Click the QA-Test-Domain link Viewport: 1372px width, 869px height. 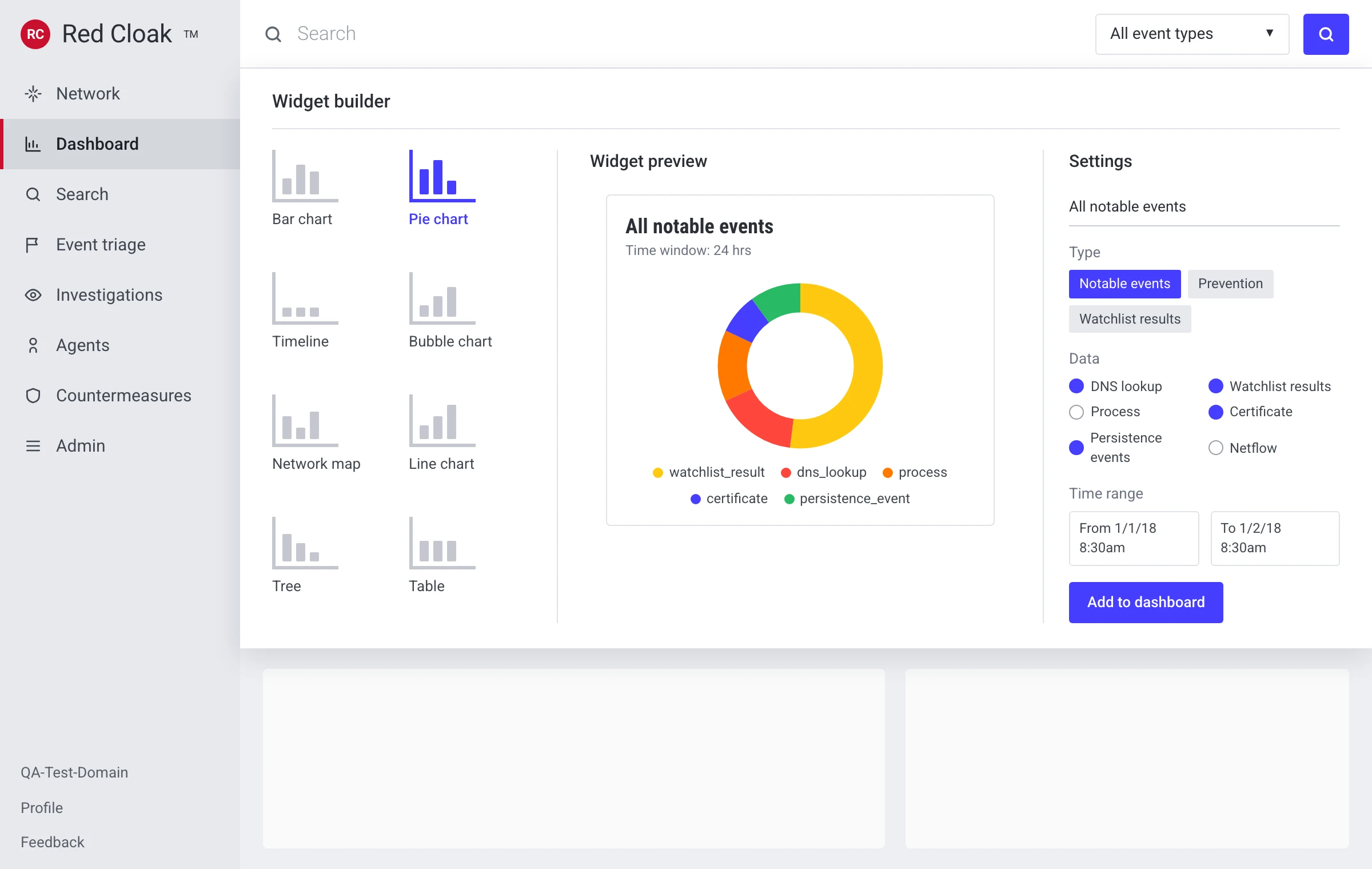click(x=74, y=772)
